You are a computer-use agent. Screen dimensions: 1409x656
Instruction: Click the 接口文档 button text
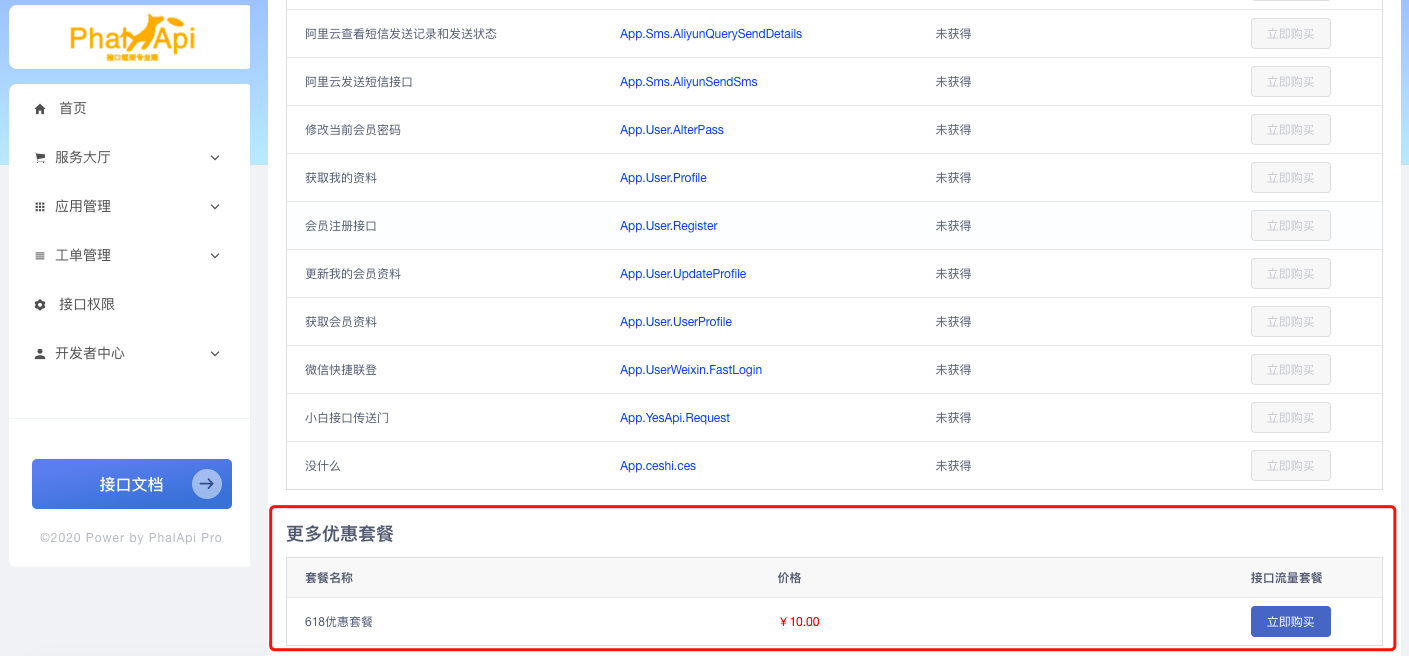[x=131, y=484]
